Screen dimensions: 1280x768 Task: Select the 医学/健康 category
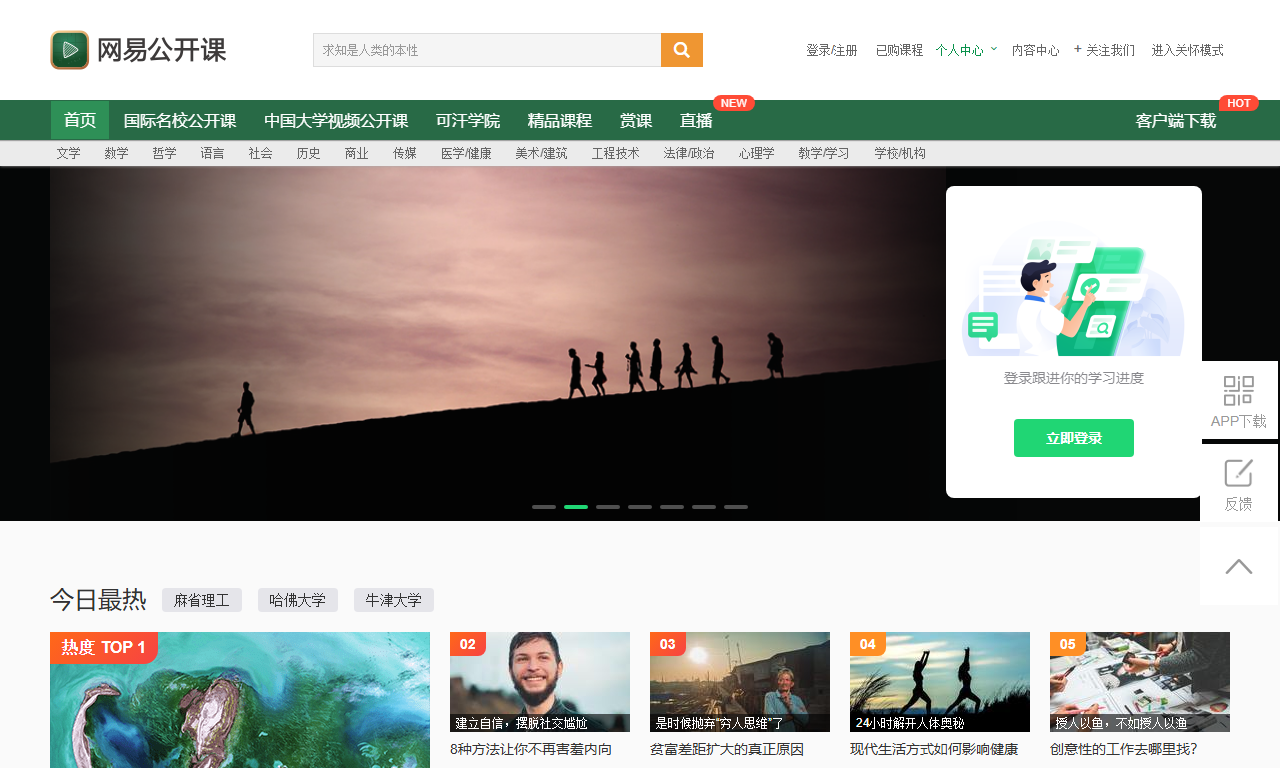[x=466, y=153]
